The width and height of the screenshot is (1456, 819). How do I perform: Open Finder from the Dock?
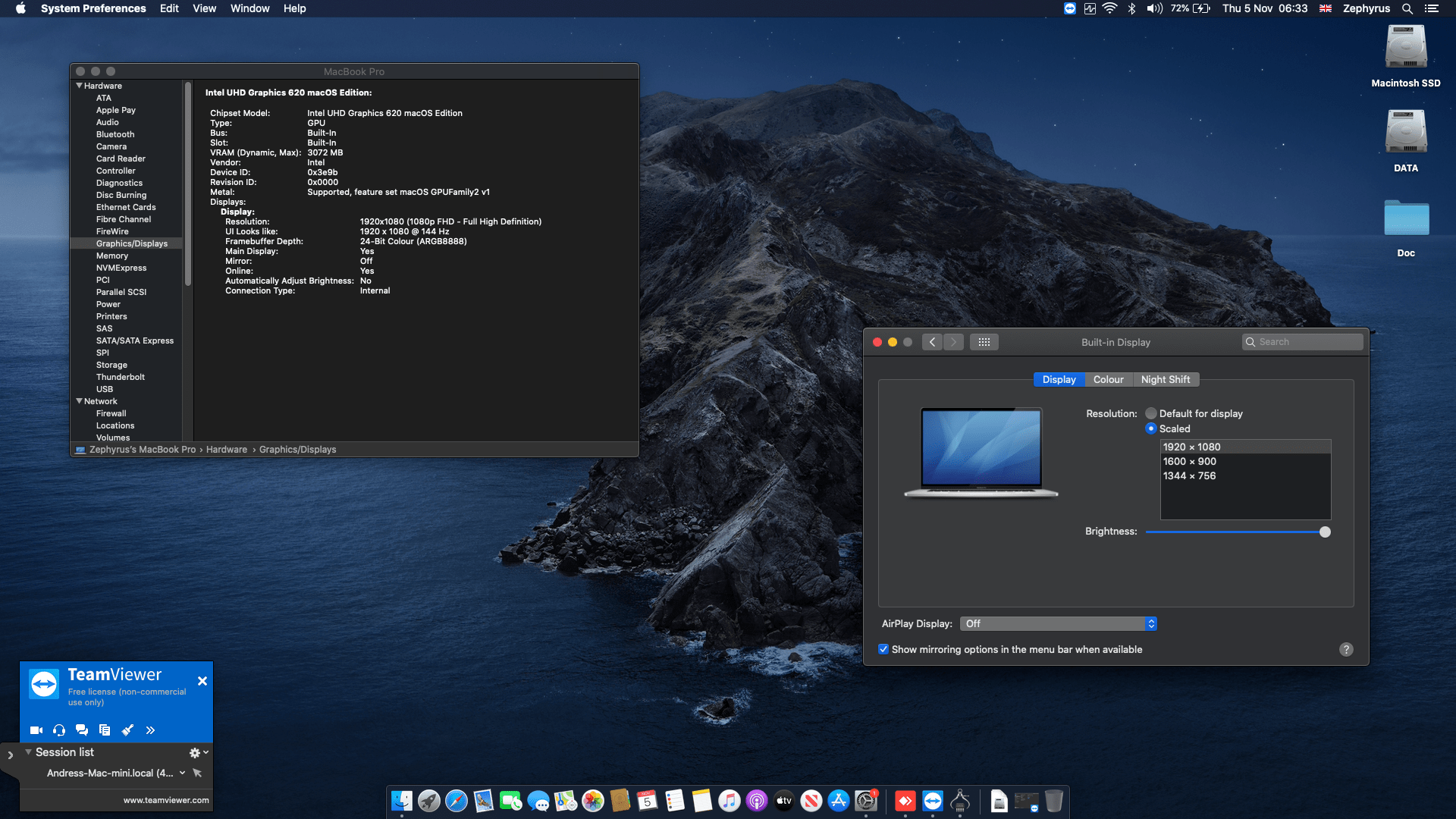tap(402, 801)
